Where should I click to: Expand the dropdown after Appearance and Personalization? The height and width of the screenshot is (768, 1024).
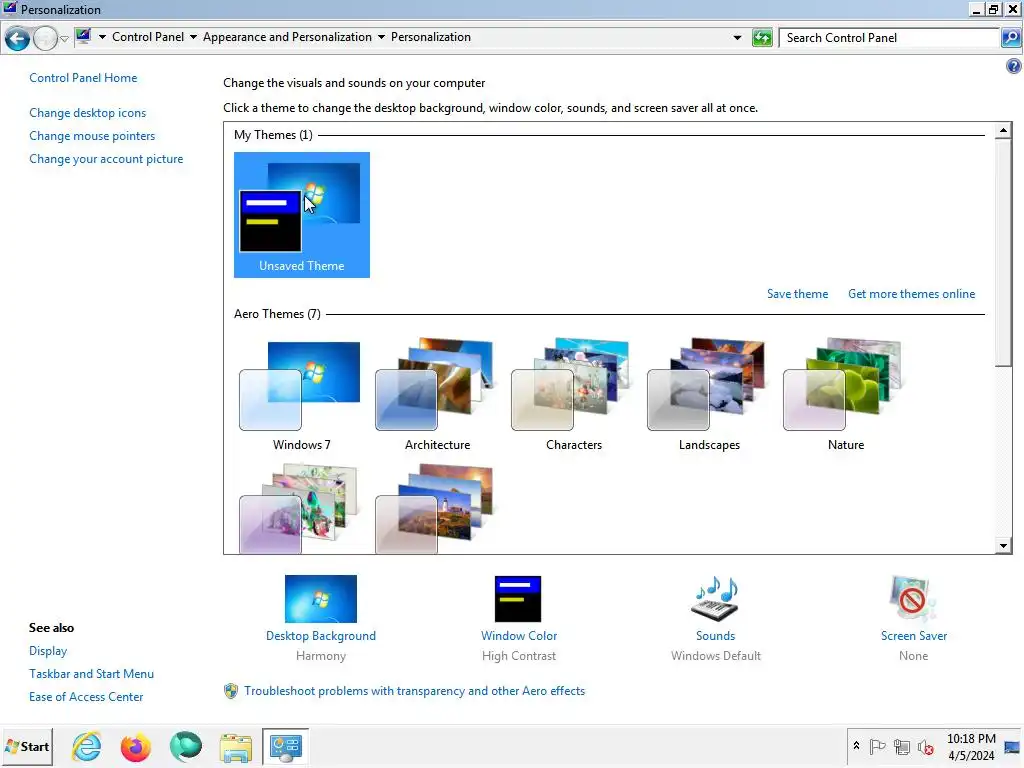tap(381, 37)
